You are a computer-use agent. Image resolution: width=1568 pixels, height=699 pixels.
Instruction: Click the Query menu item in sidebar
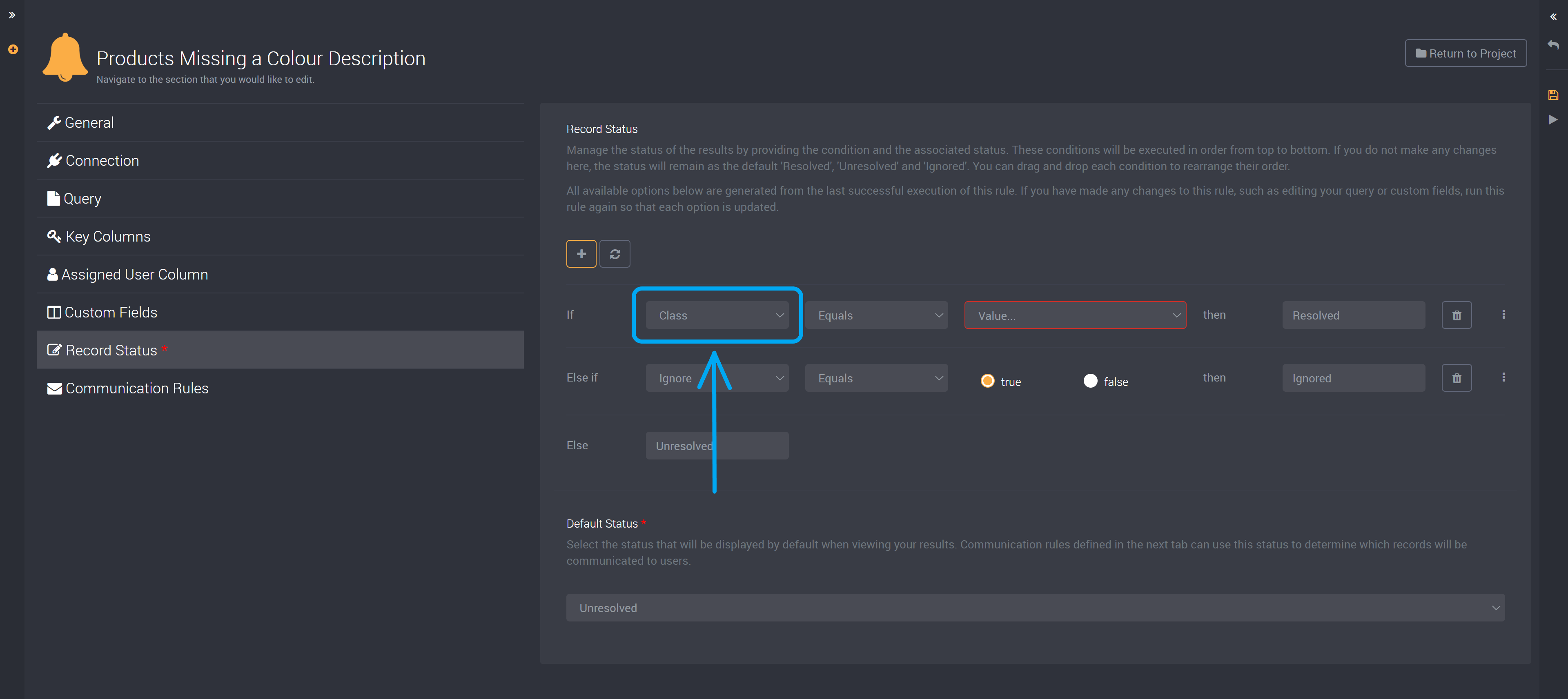[82, 198]
